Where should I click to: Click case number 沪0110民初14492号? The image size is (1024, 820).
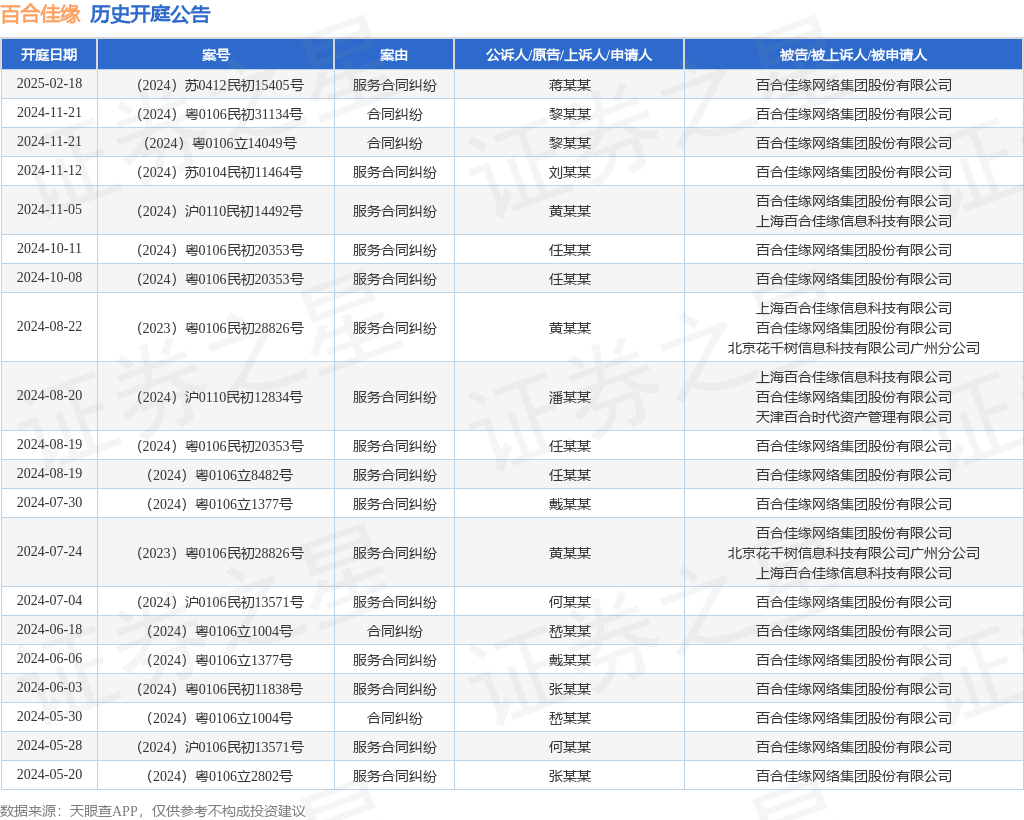[220, 211]
